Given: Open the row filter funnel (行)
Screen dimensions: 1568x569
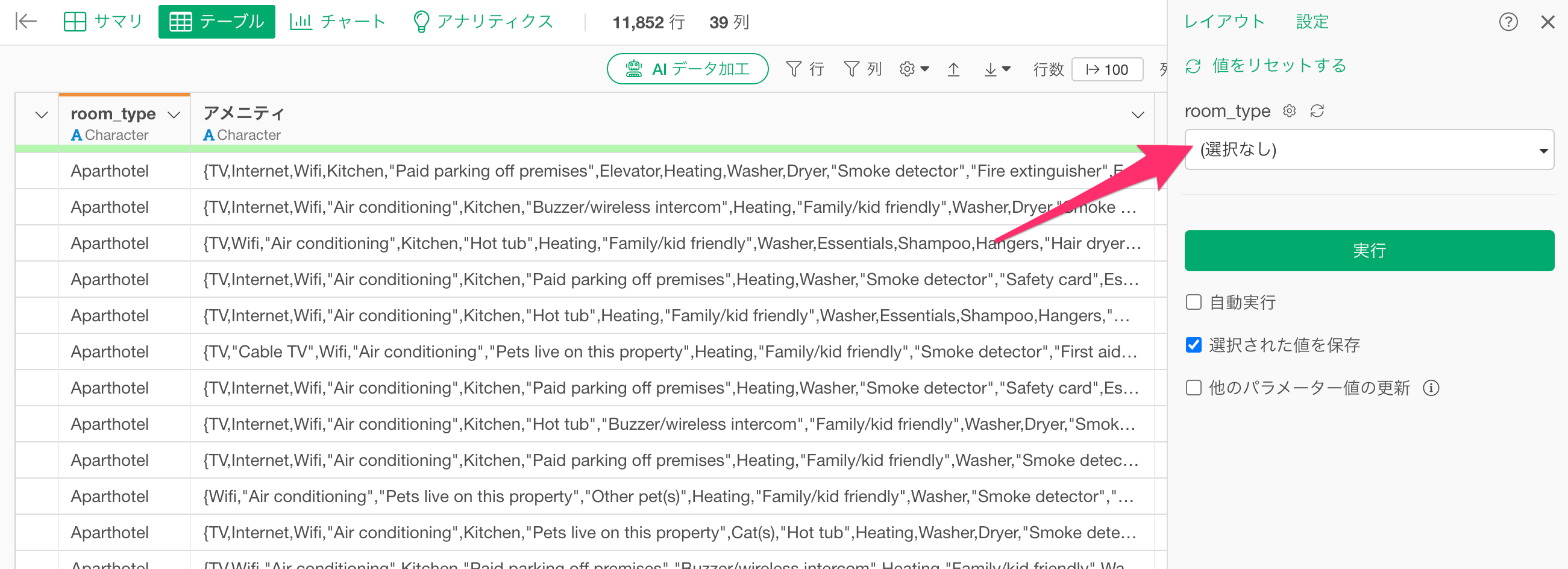Looking at the screenshot, I should click(x=804, y=69).
